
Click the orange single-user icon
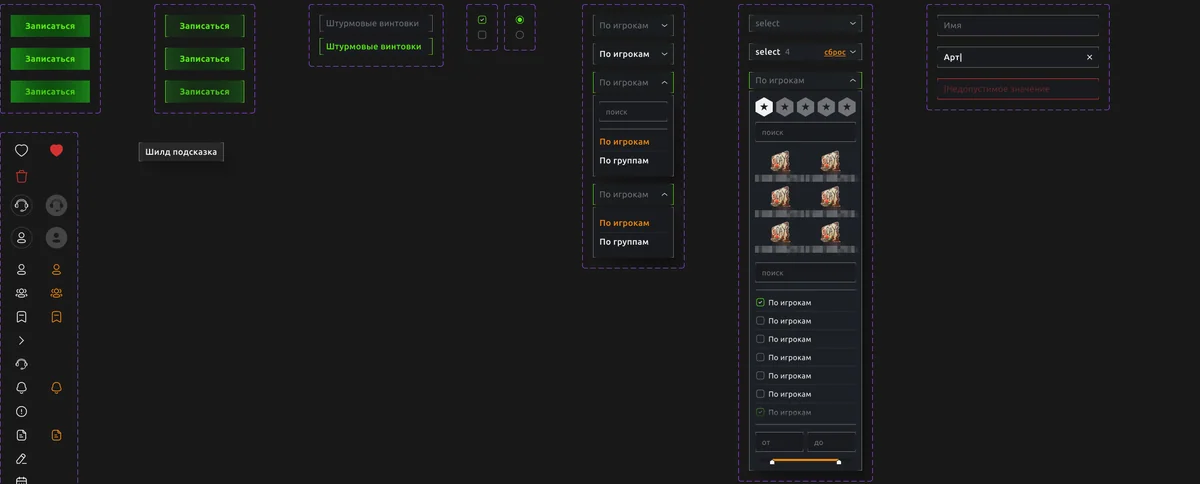tap(56, 269)
